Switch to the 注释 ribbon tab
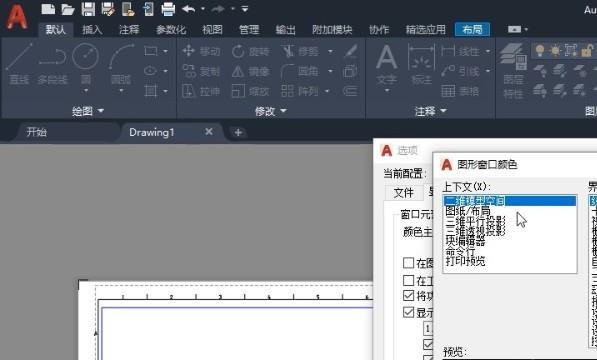The height and width of the screenshot is (360, 597). pyautogui.click(x=129, y=29)
